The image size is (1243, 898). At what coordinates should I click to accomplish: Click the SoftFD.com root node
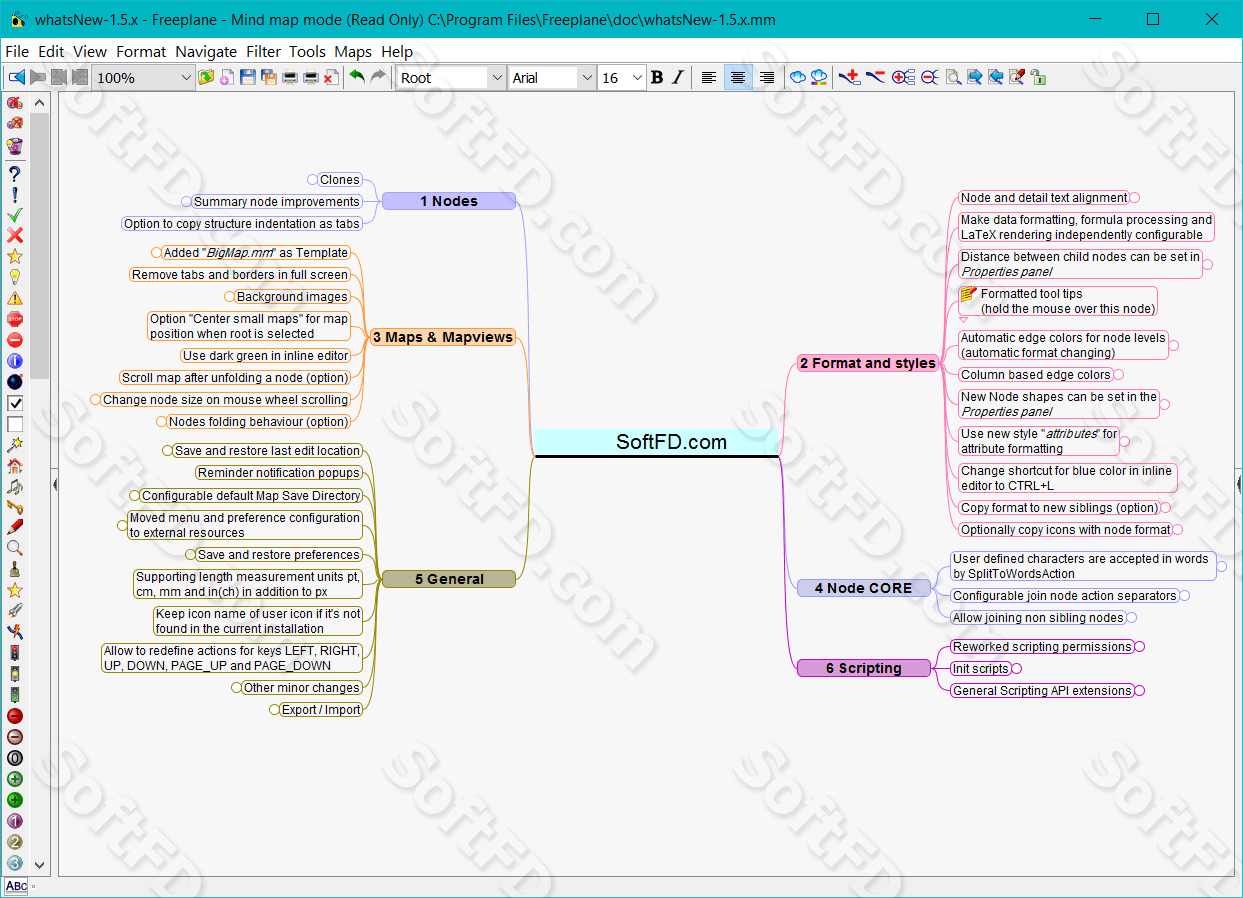(x=656, y=442)
